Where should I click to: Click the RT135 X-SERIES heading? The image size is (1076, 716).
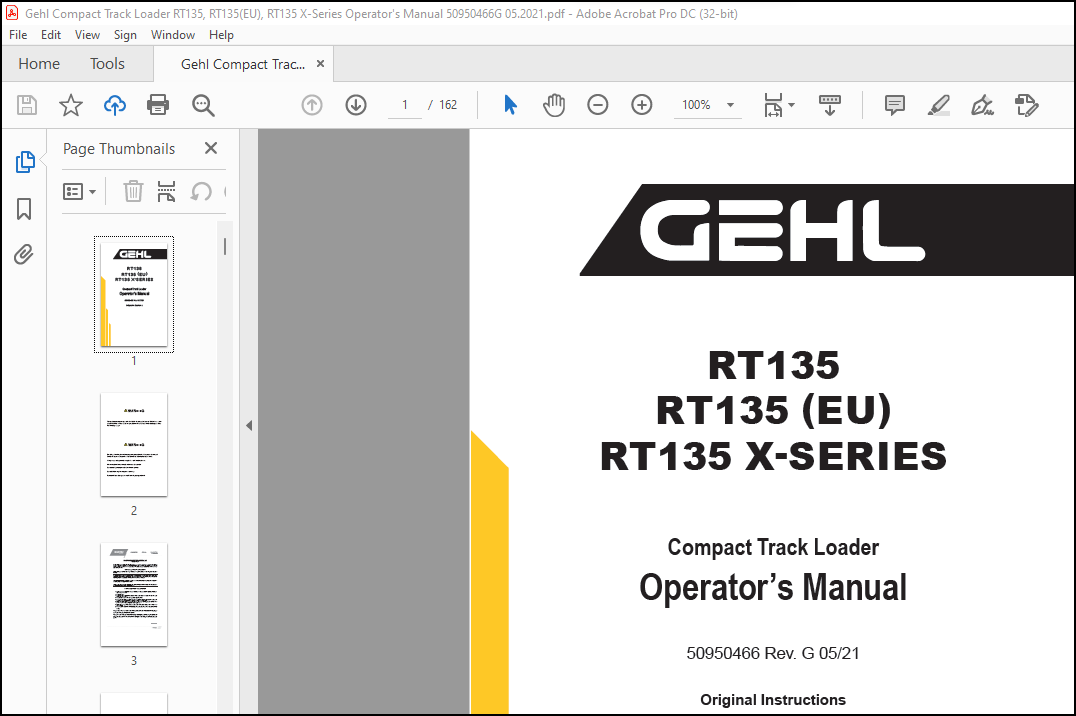[x=773, y=457]
